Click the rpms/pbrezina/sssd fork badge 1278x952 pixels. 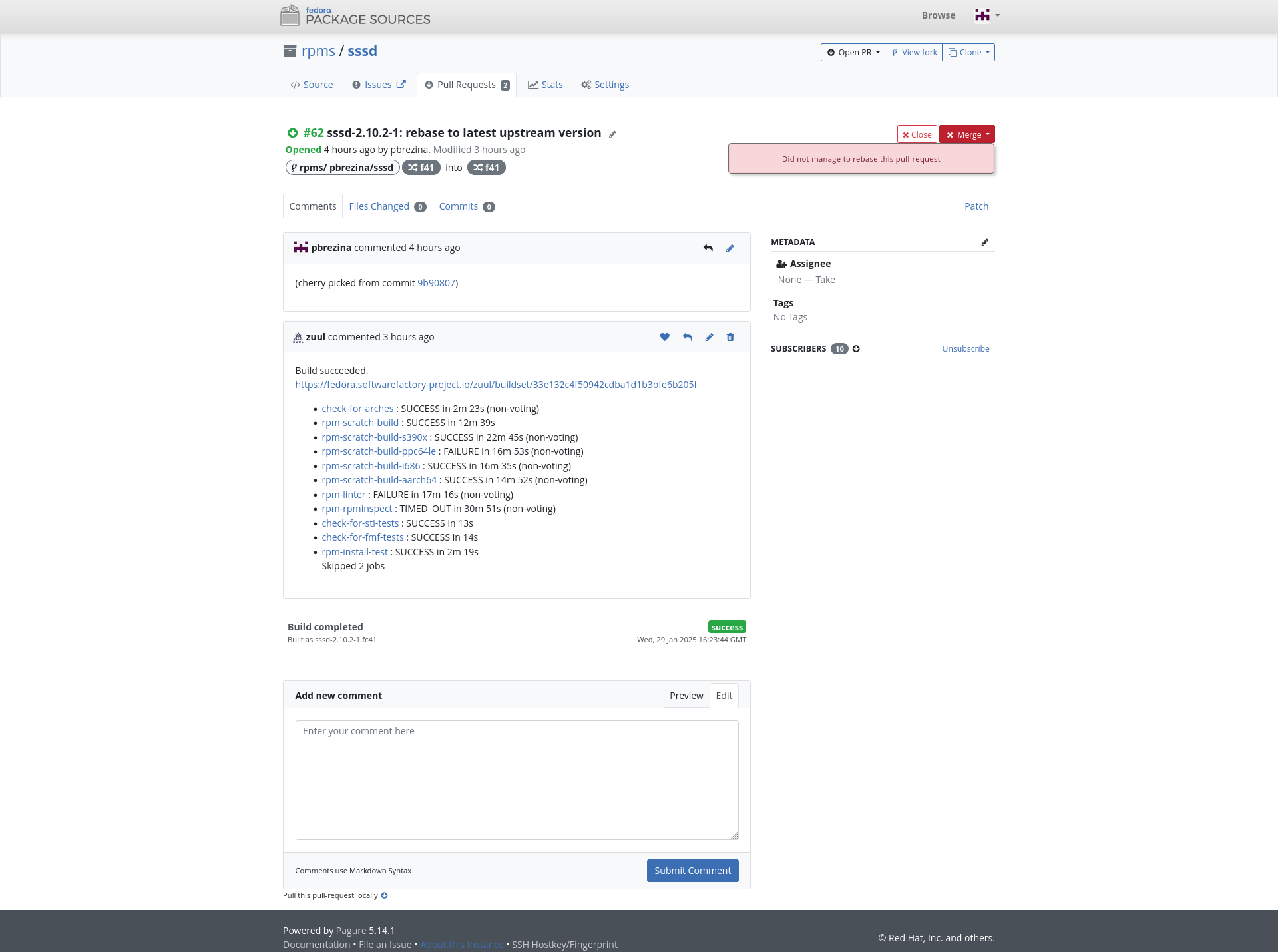coord(342,168)
